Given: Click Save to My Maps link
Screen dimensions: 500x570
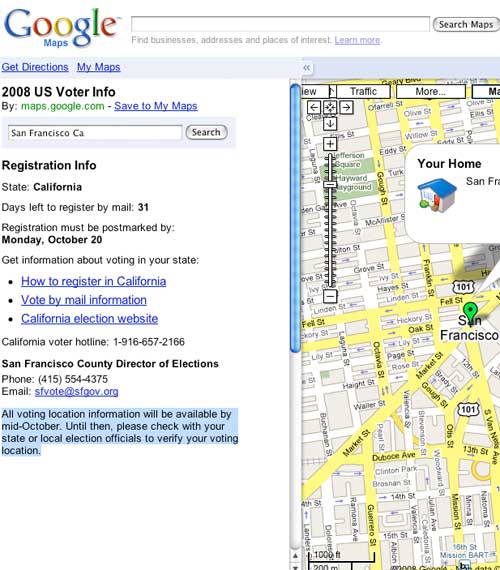Looking at the screenshot, I should tap(156, 106).
